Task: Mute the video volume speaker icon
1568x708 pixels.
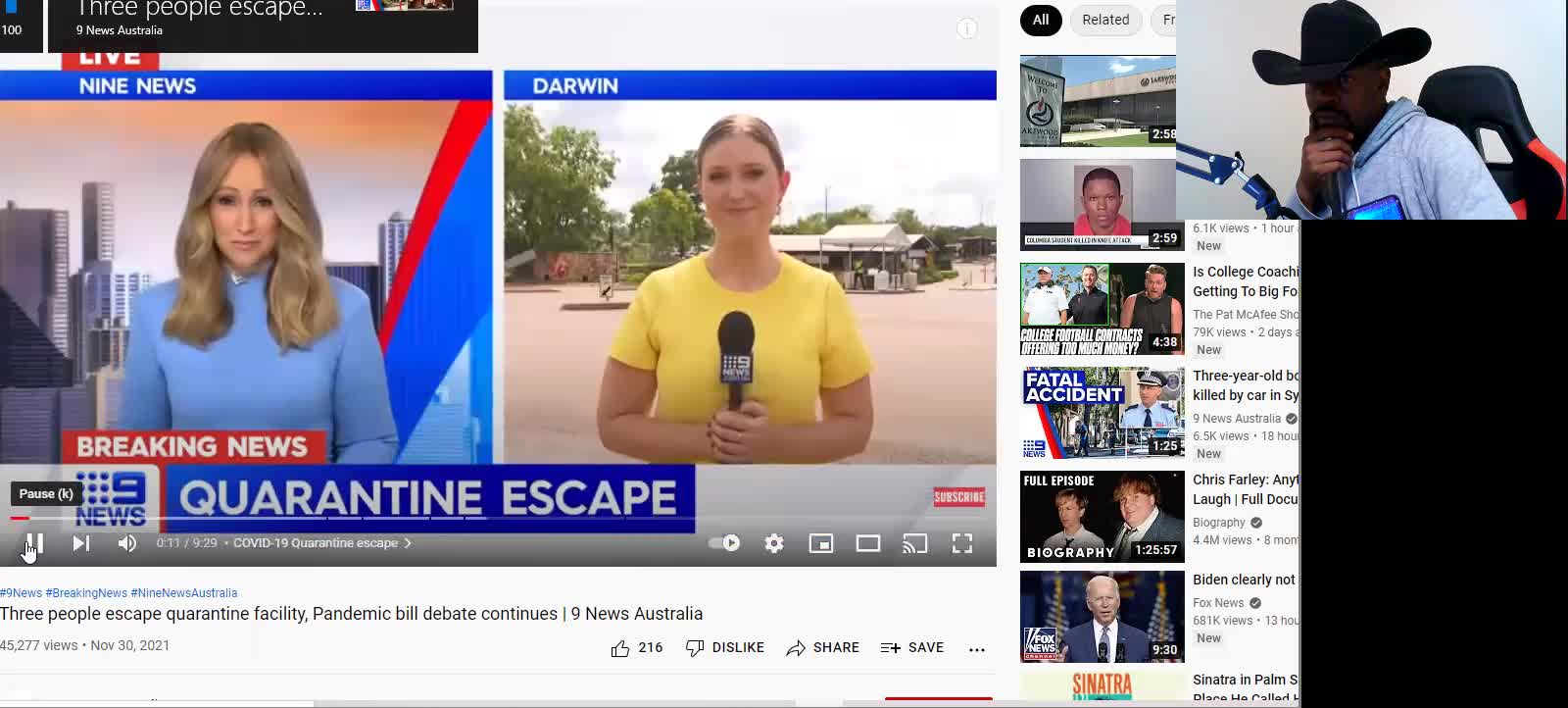Action: tap(127, 543)
